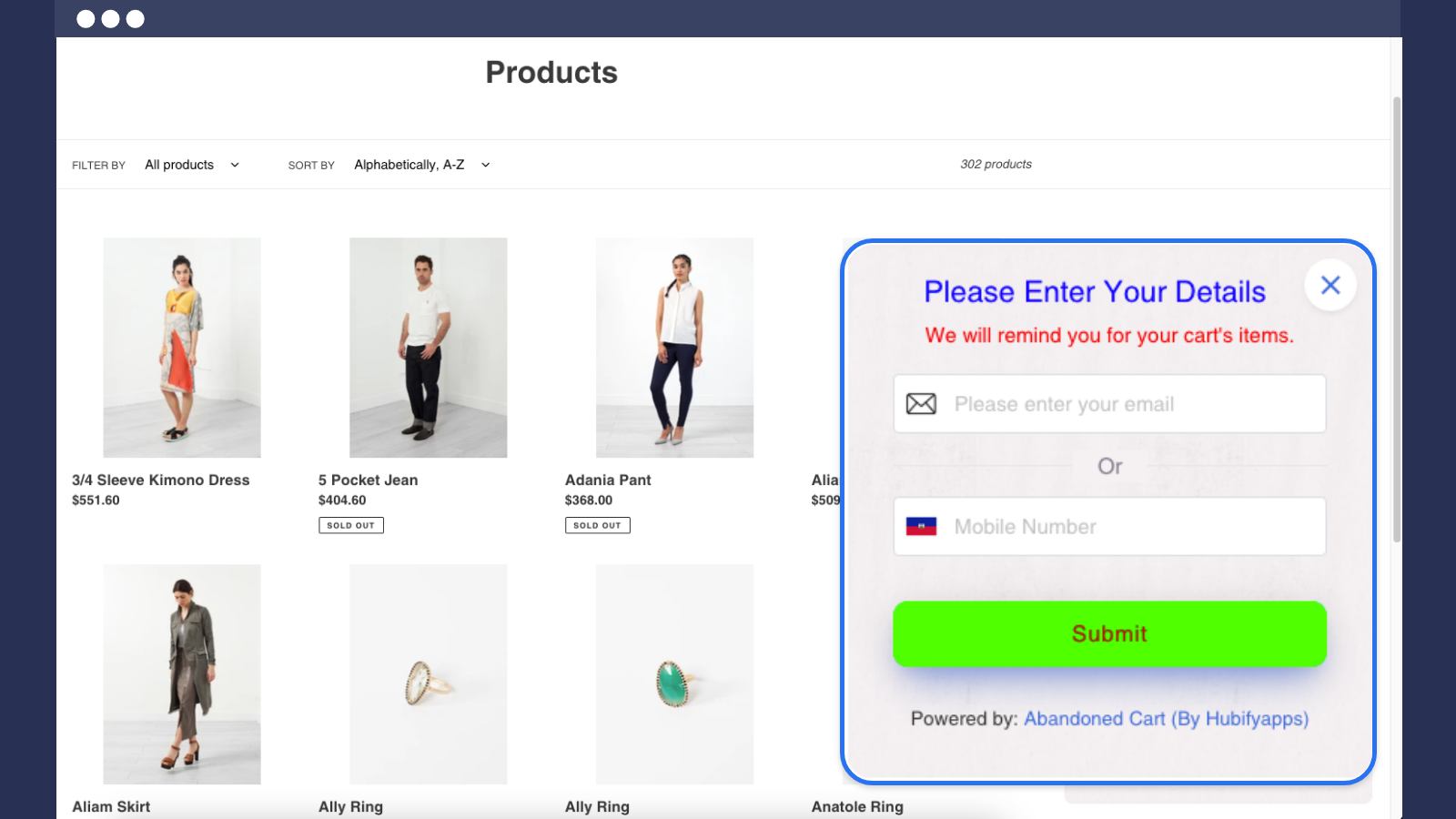Click the envelope icon in the email field
1456x819 pixels.
click(920, 403)
